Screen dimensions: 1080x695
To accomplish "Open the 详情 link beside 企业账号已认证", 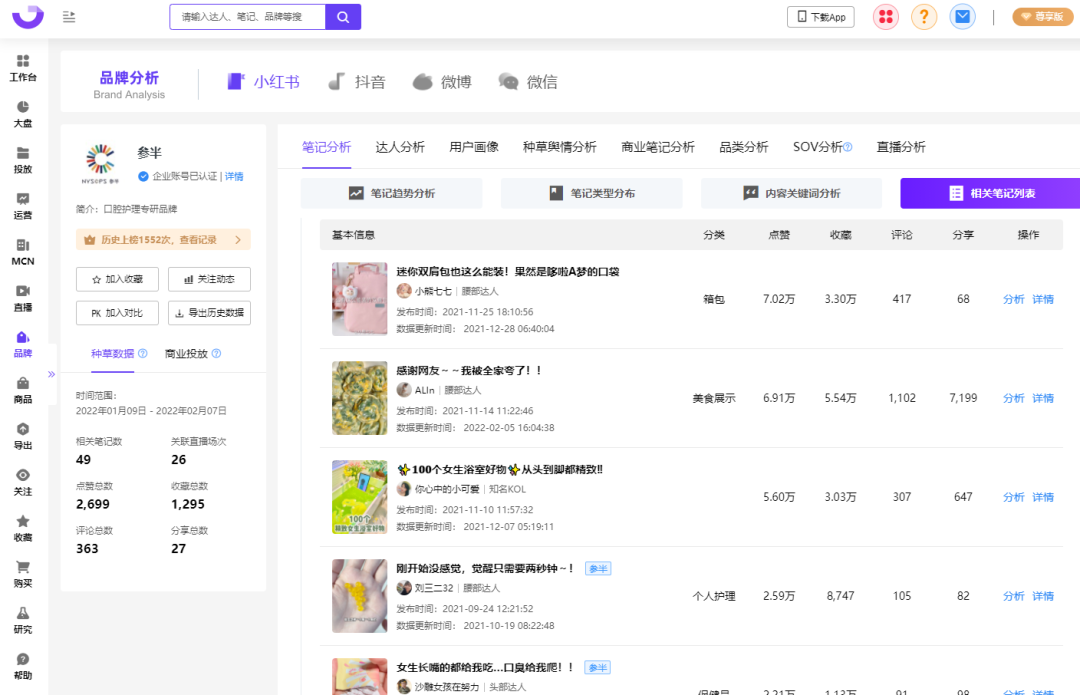I will 234,176.
